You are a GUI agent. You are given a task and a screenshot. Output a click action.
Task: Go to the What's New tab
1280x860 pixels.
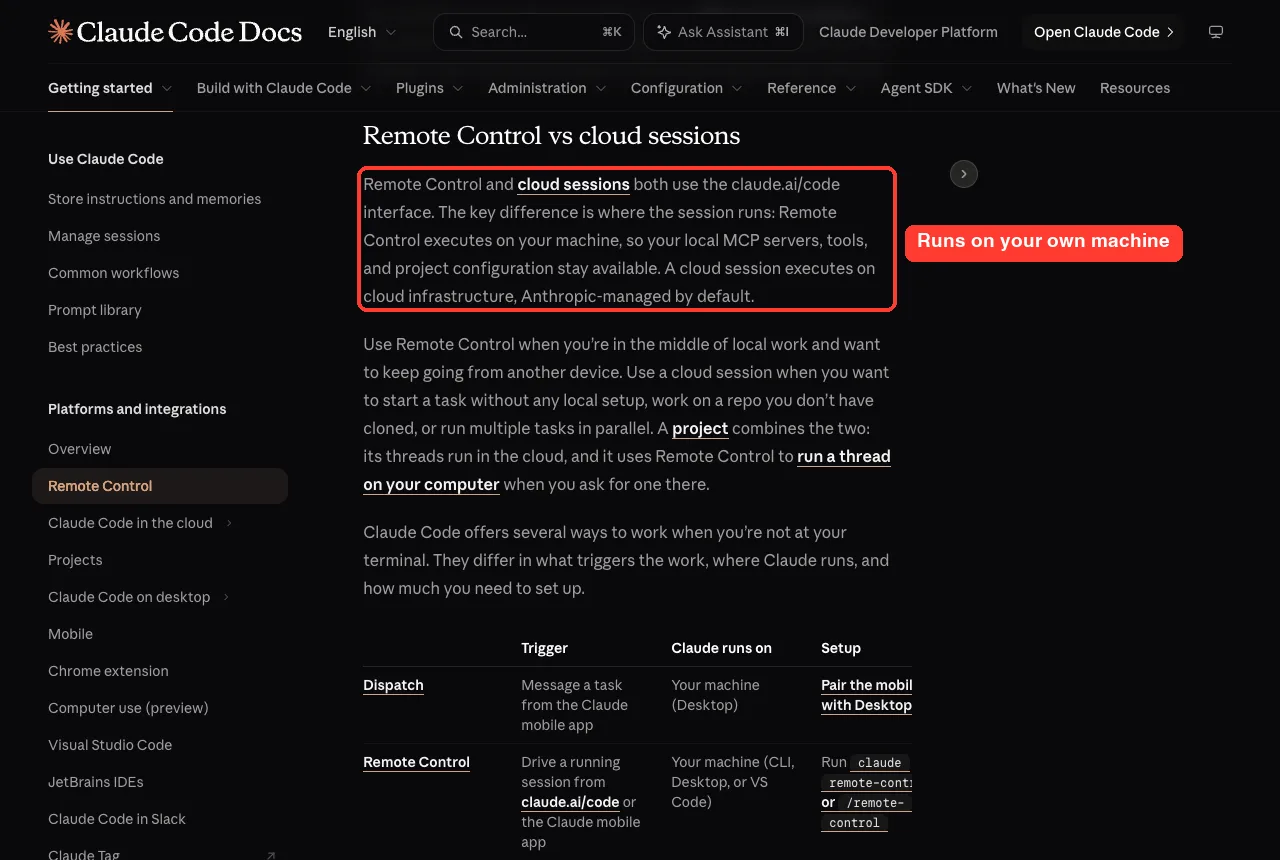pos(1036,88)
